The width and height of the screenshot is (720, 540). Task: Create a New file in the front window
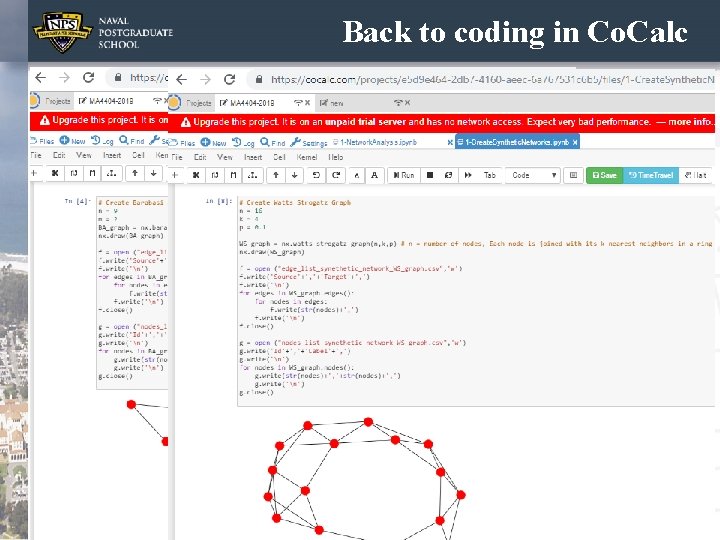214,143
